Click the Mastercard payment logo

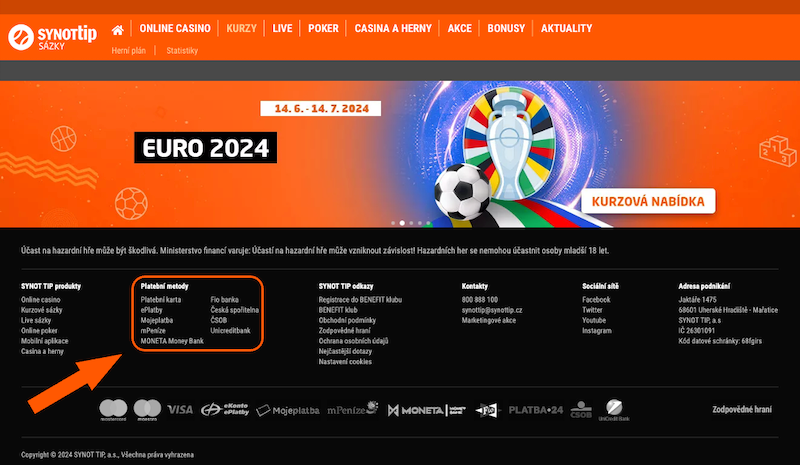coord(113,410)
